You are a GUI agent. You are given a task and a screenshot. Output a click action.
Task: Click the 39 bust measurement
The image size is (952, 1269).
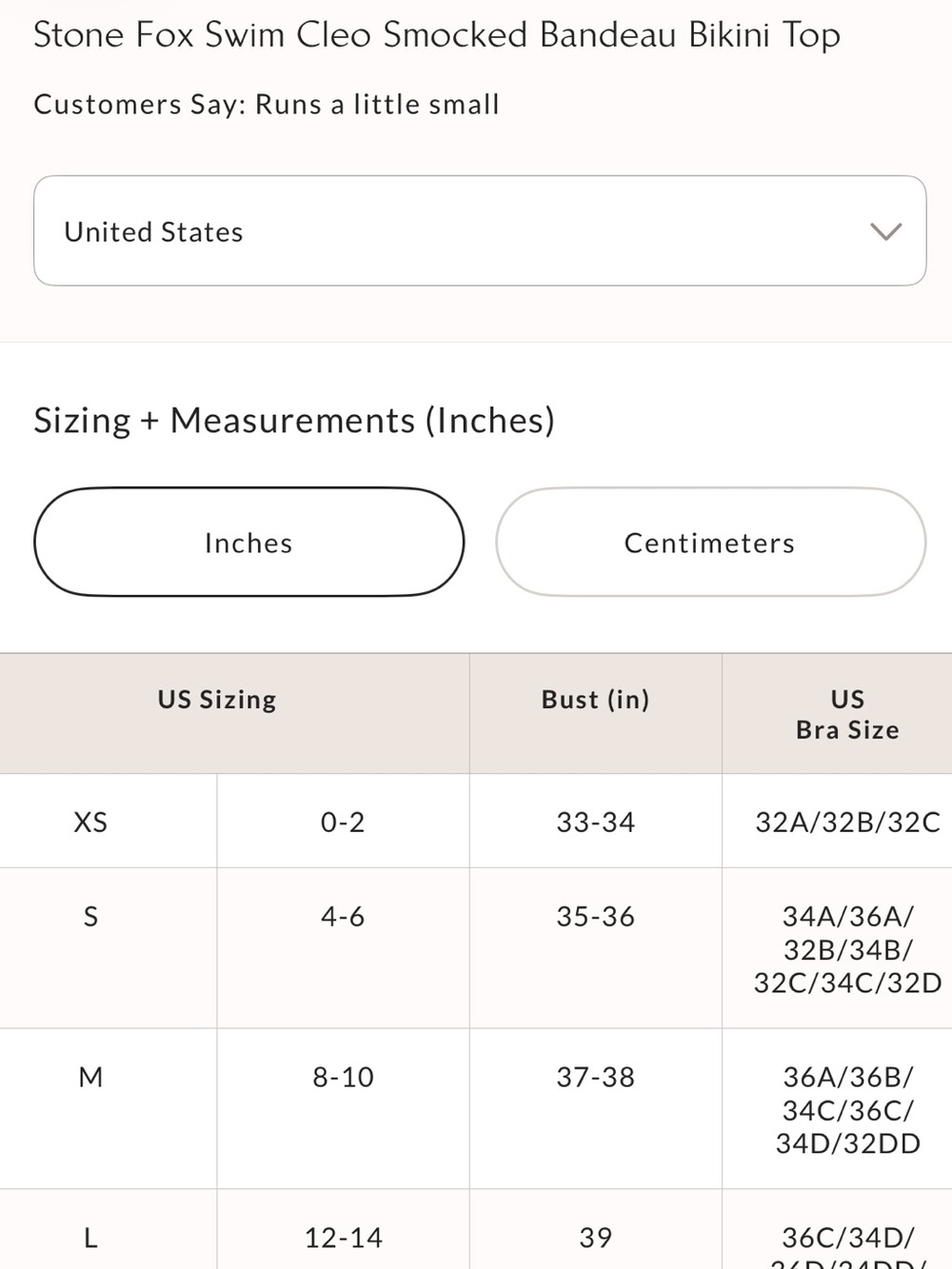click(x=595, y=1238)
